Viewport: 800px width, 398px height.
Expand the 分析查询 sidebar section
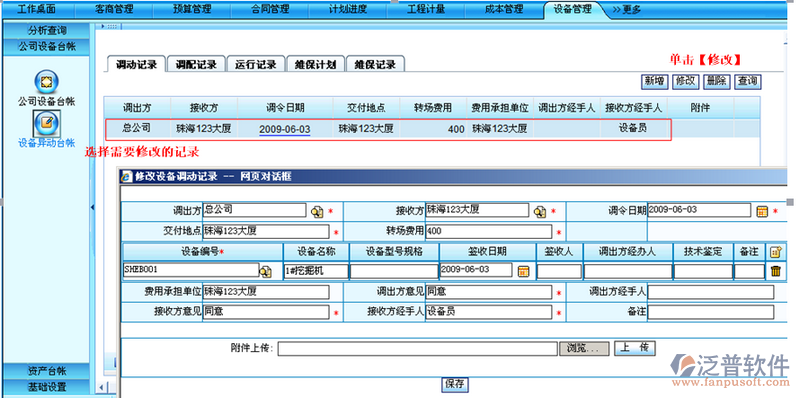[x=46, y=31]
